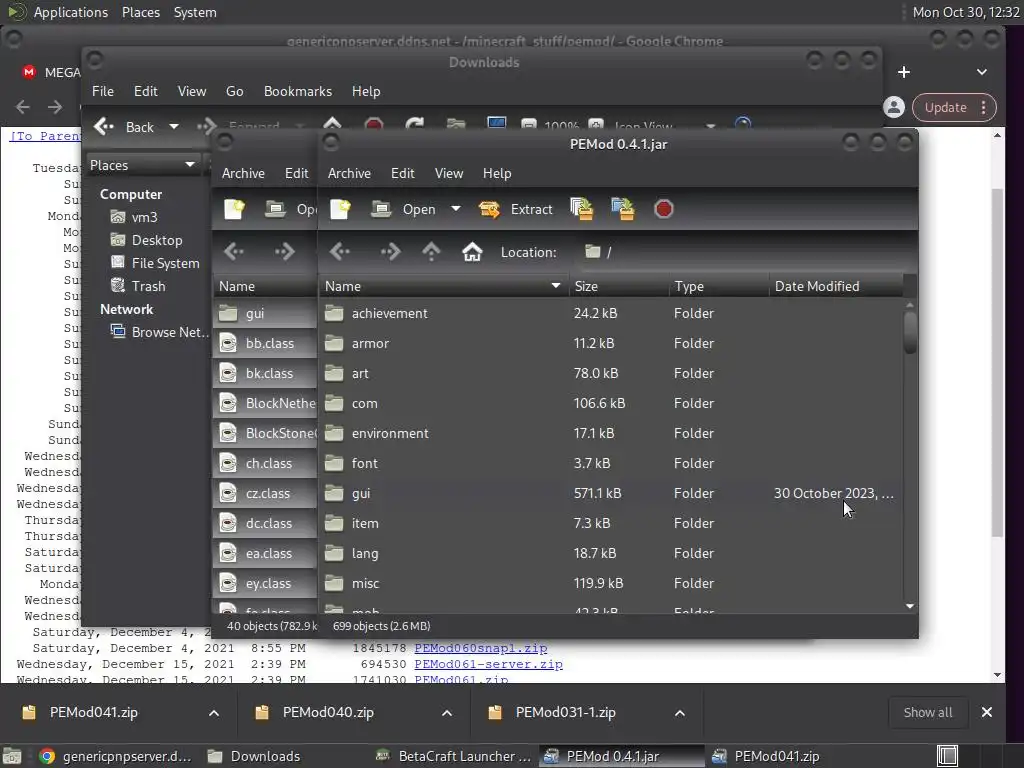Go up one level in the archive
The height and width of the screenshot is (768, 1024).
click(431, 252)
